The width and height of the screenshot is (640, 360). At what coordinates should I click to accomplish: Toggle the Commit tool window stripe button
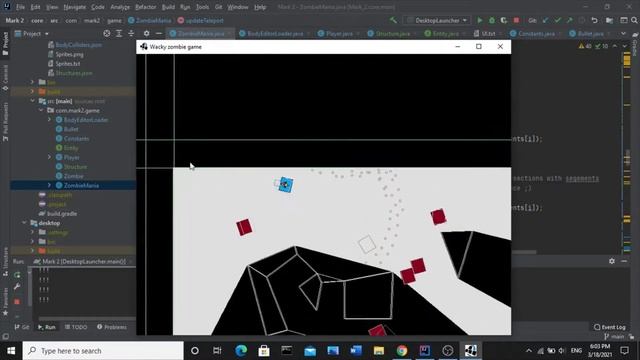(5, 78)
